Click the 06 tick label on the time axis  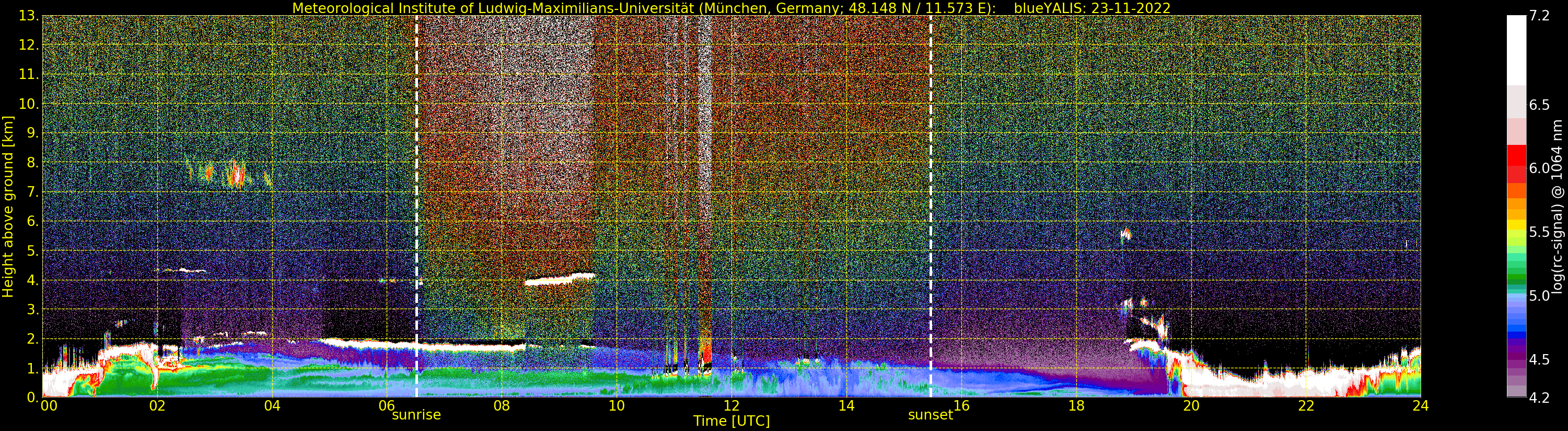387,405
